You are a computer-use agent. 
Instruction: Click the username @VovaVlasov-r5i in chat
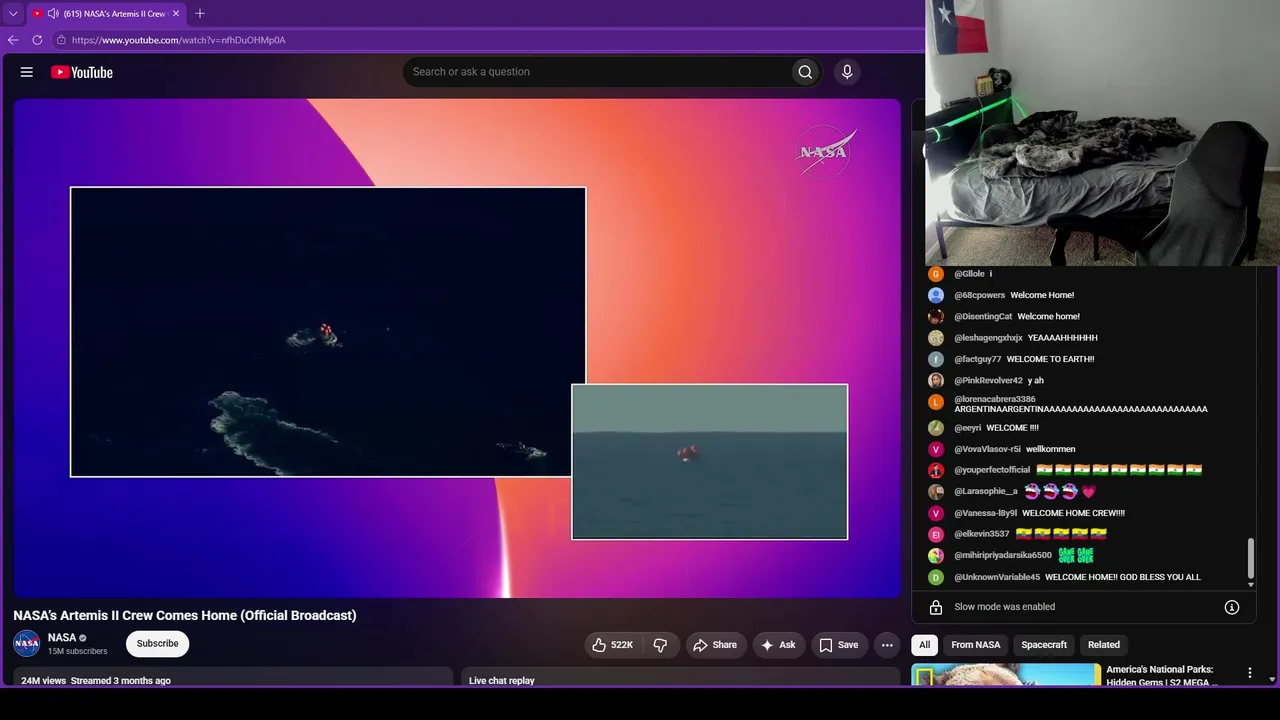(x=987, y=449)
